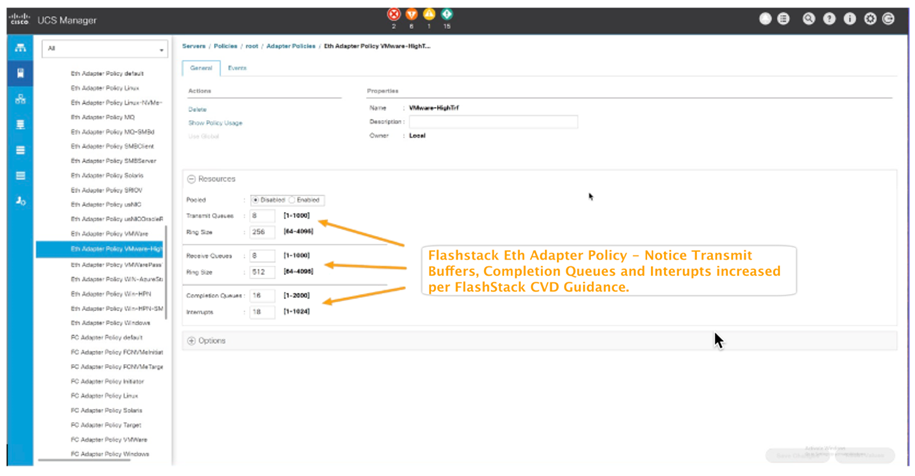Click the red critical faults icon
This screenshot has width=915, height=476.
(x=394, y=15)
